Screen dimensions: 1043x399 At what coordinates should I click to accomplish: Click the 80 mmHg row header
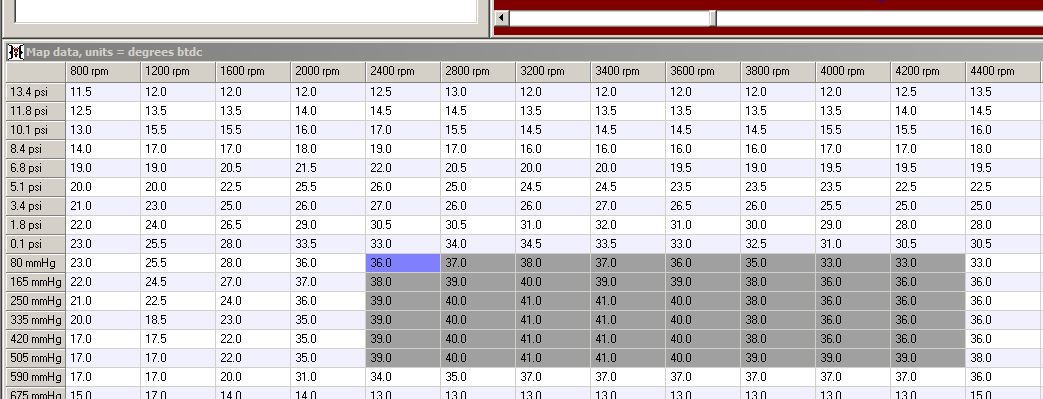(36, 263)
